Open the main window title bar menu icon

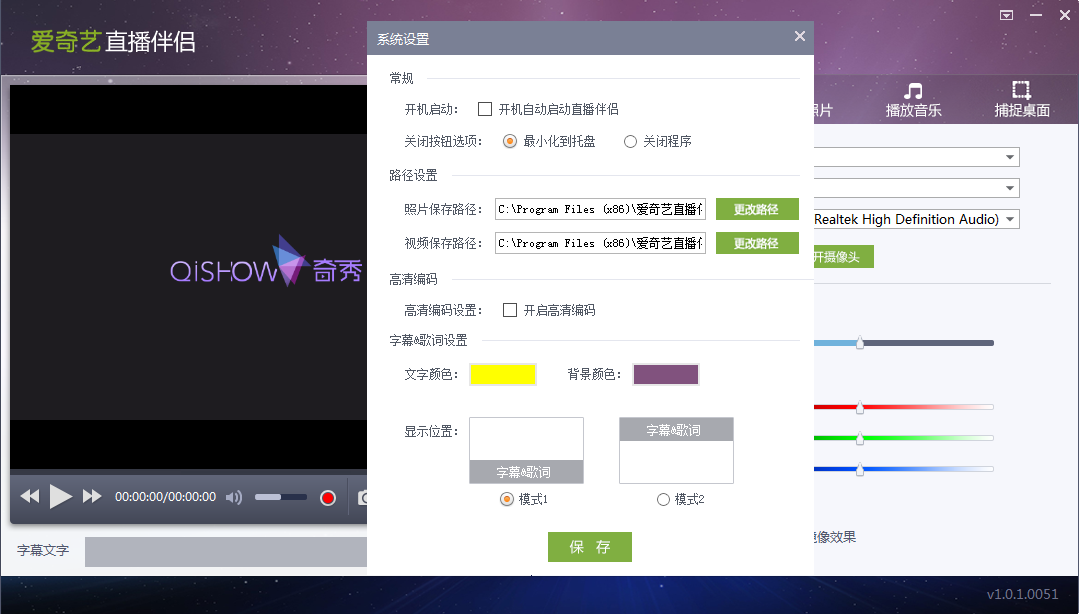(1007, 15)
